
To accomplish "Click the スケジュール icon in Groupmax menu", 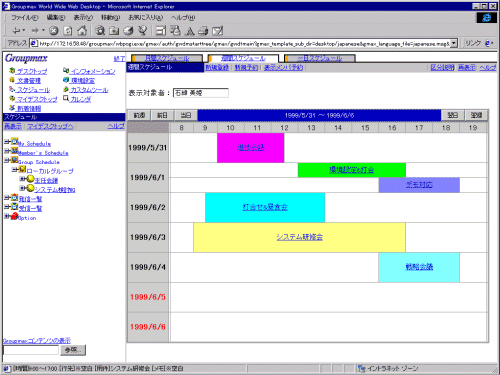I will pos(12,89).
